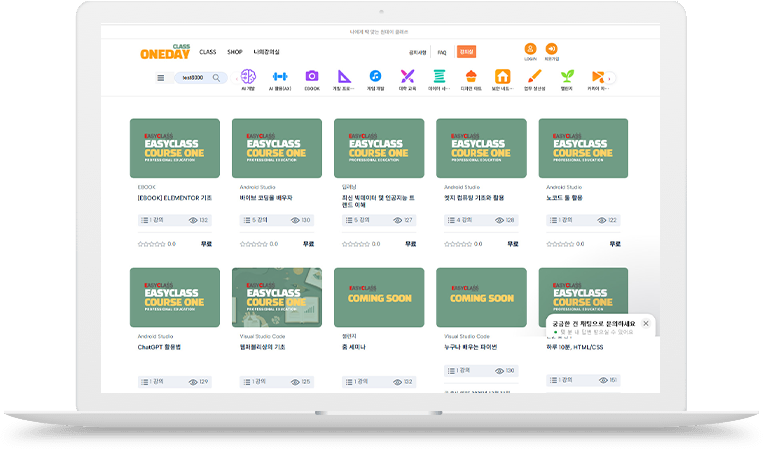Click the search field containing test0330

pos(191,77)
